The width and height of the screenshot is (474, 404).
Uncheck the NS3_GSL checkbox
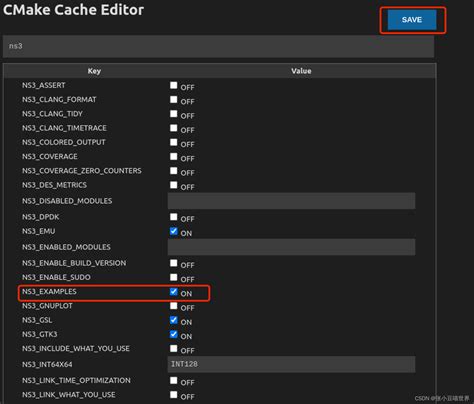point(173,320)
